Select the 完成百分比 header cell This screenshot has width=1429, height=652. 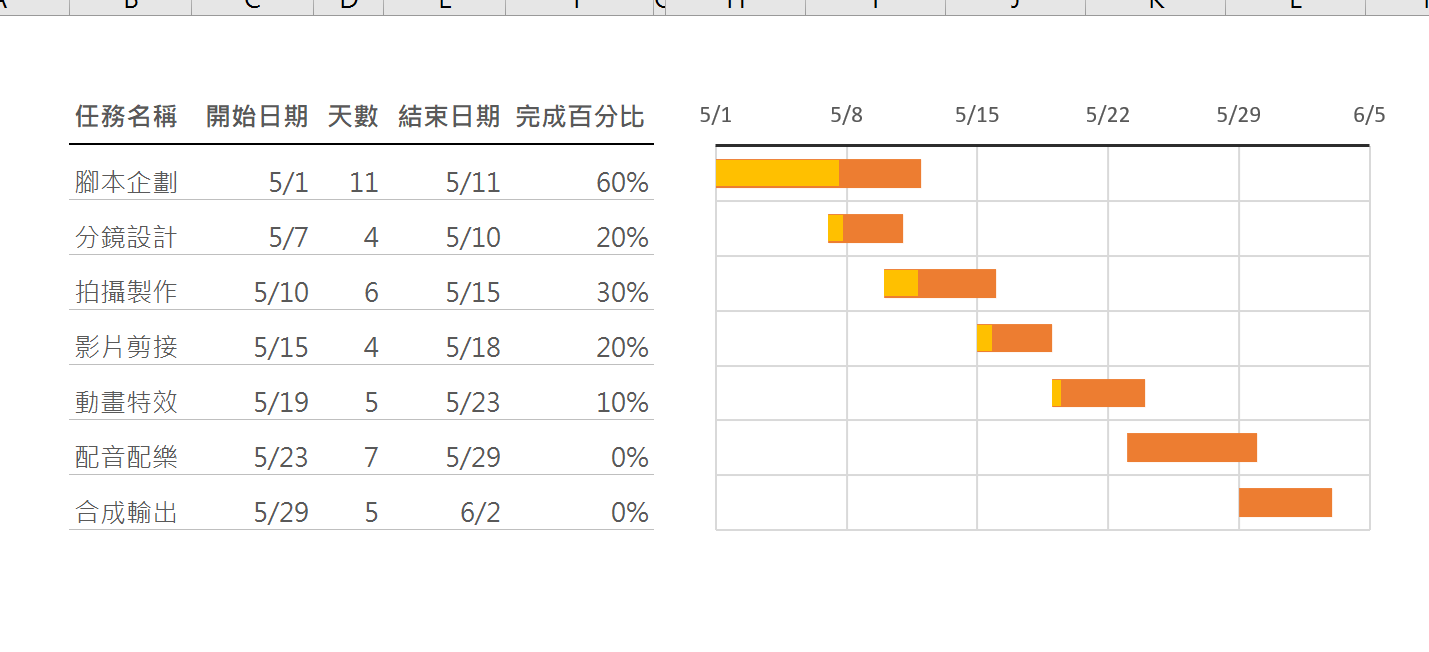click(x=580, y=117)
